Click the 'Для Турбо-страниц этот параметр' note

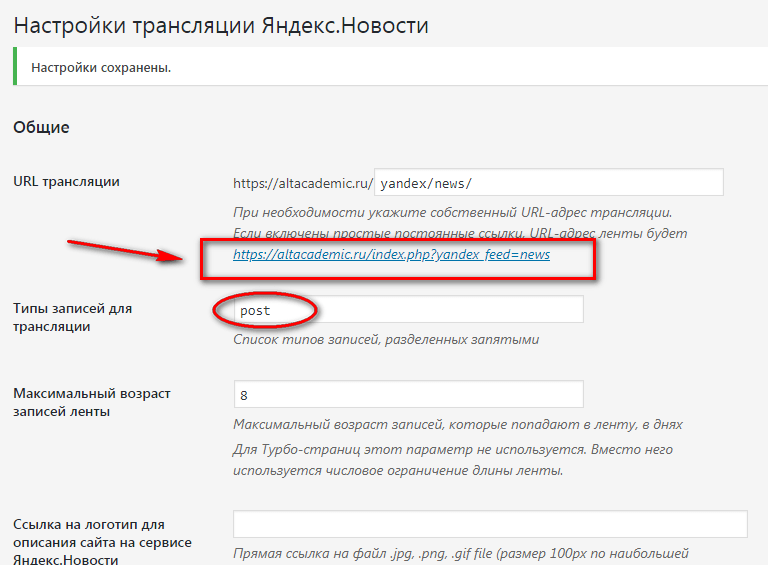453,460
